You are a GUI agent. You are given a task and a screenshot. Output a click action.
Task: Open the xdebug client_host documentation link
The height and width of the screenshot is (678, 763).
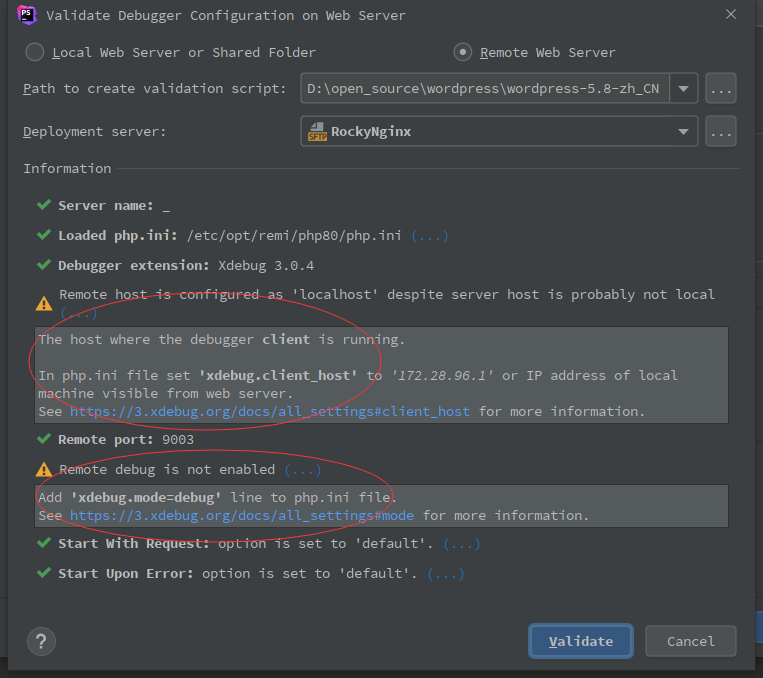pyautogui.click(x=272, y=411)
